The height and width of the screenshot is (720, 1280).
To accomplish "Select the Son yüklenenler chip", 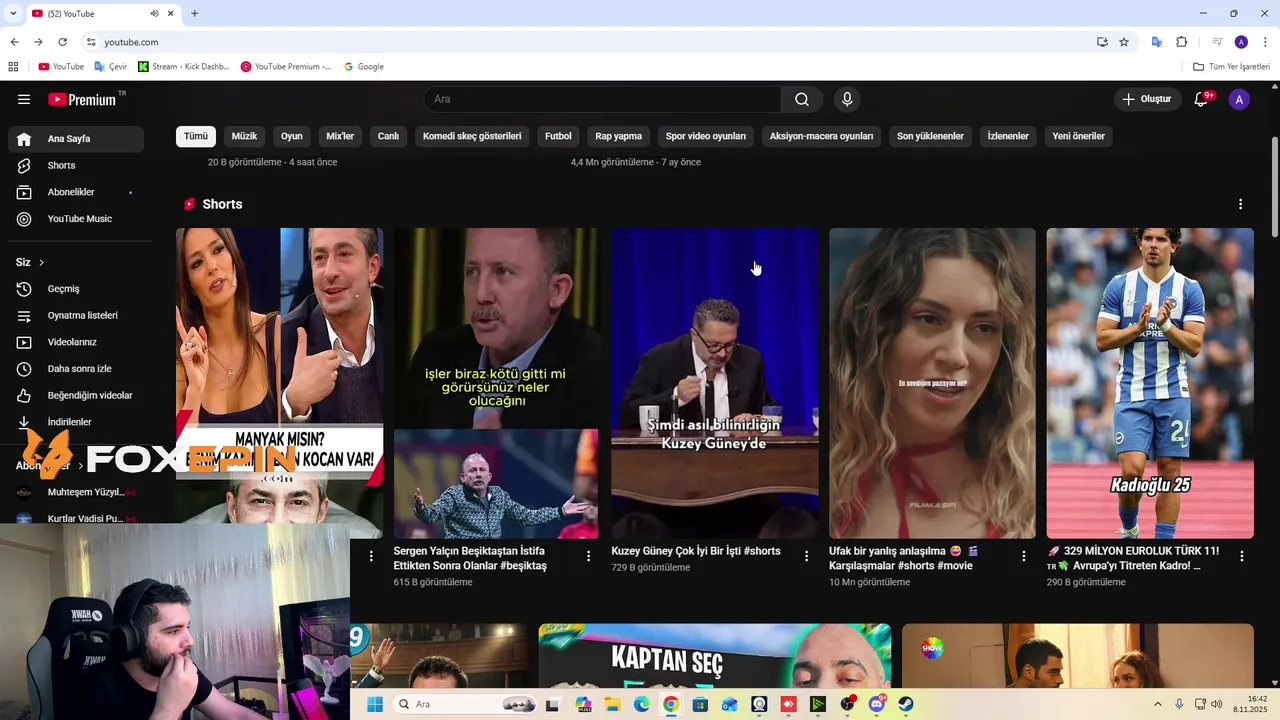I will (930, 136).
